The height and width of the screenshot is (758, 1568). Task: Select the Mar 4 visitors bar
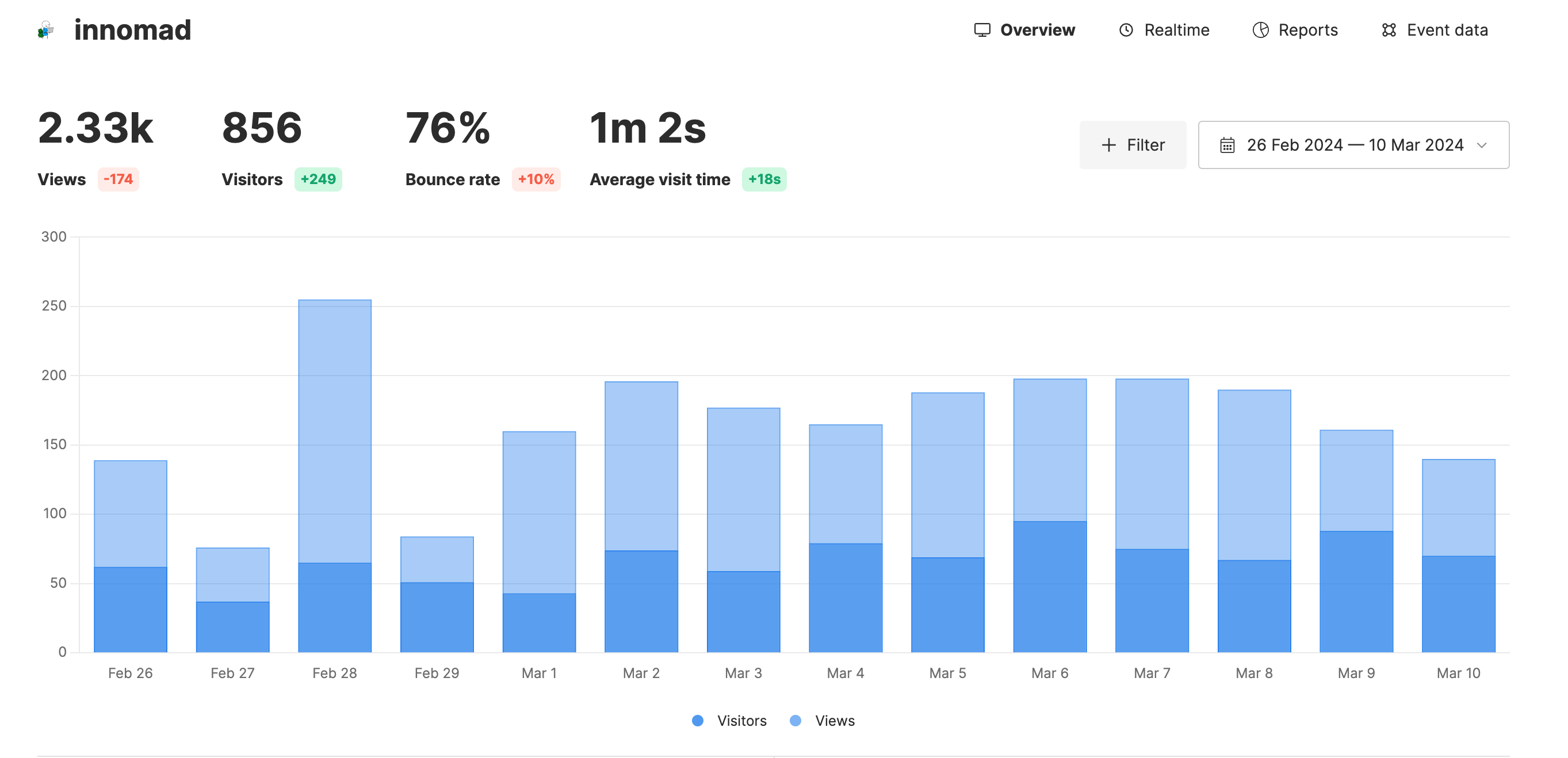(846, 598)
